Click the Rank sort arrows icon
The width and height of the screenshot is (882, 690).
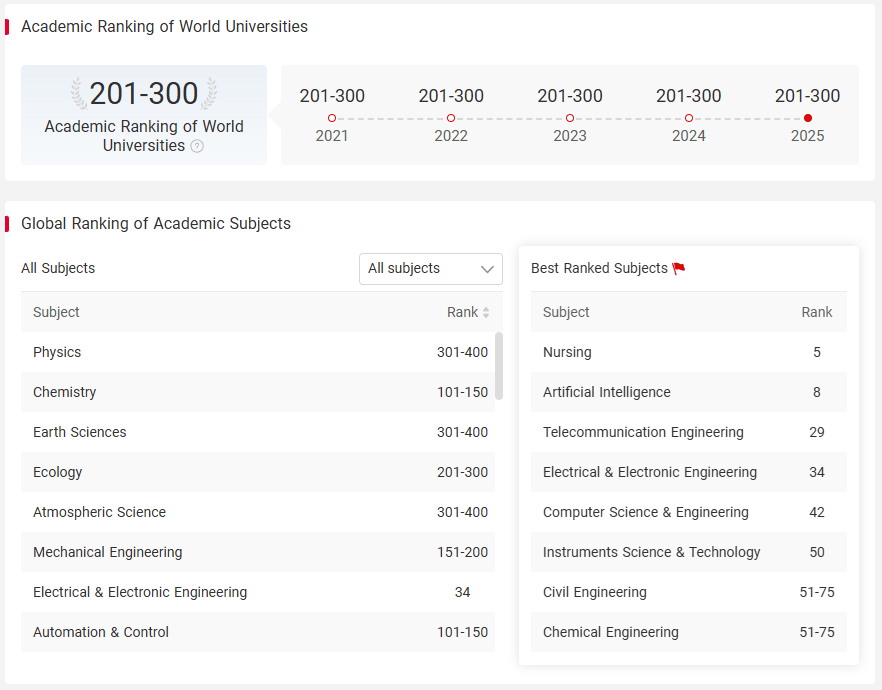(486, 313)
